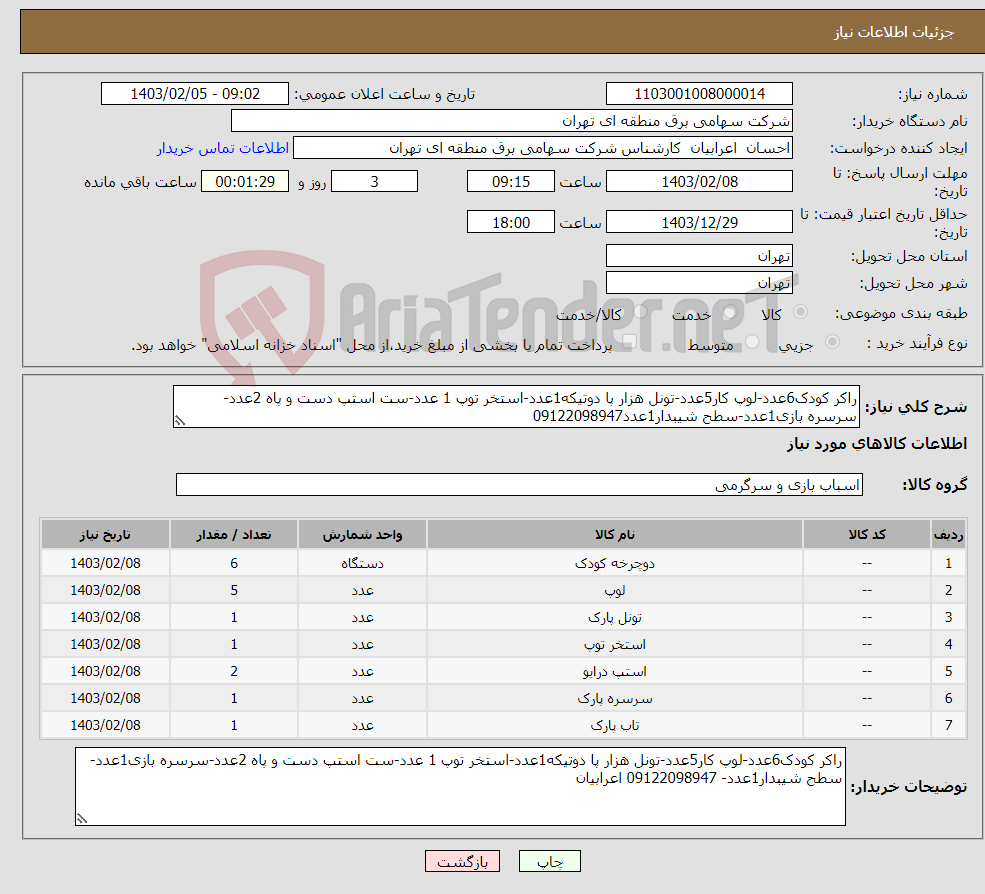Viewport: 985px width, 894px height.
Task: Select the سرسره پارک item name
Action: 614,699
